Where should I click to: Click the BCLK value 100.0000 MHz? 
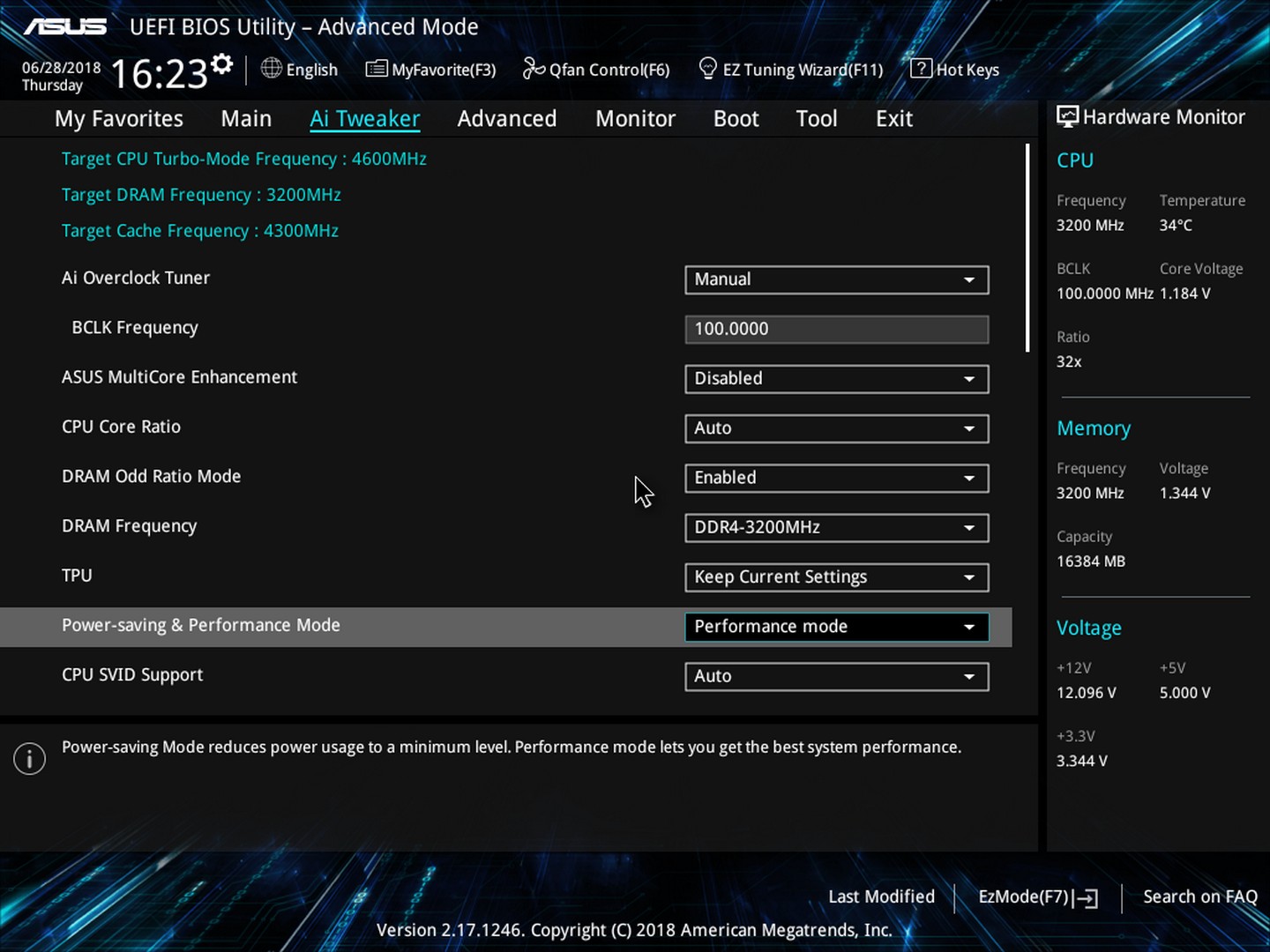point(1105,294)
